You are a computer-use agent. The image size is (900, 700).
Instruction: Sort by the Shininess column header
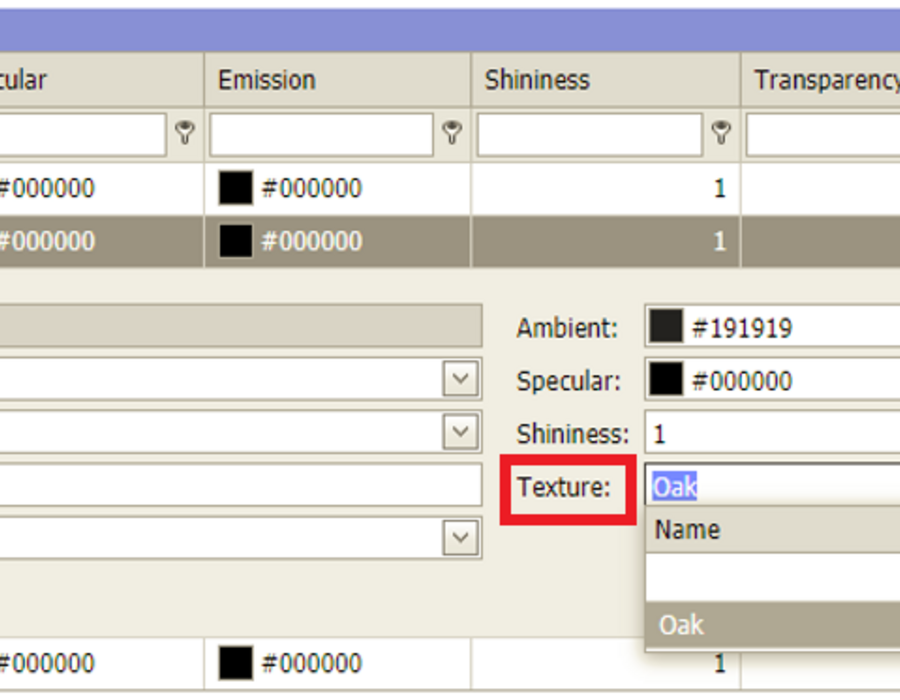[x=606, y=80]
